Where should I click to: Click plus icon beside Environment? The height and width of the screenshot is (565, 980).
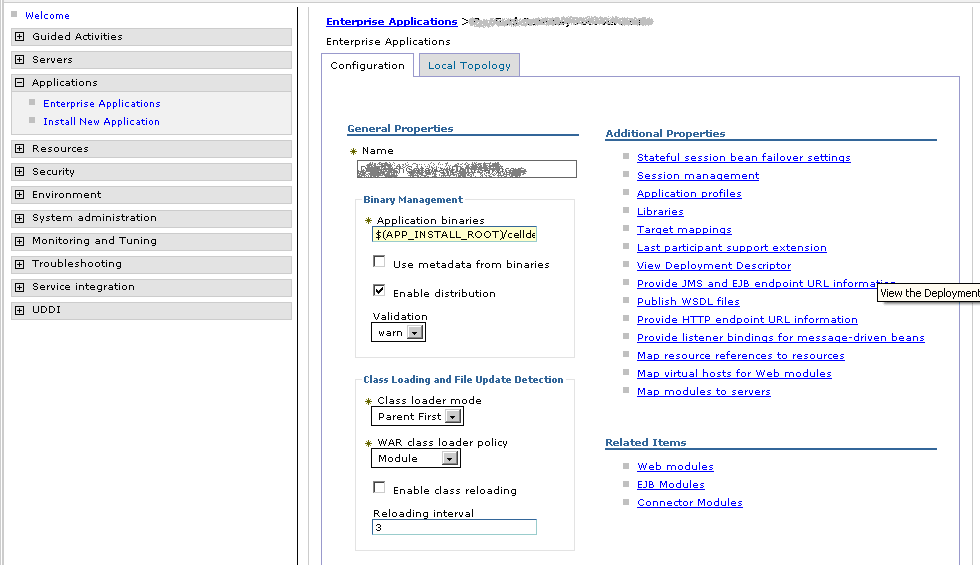20,195
